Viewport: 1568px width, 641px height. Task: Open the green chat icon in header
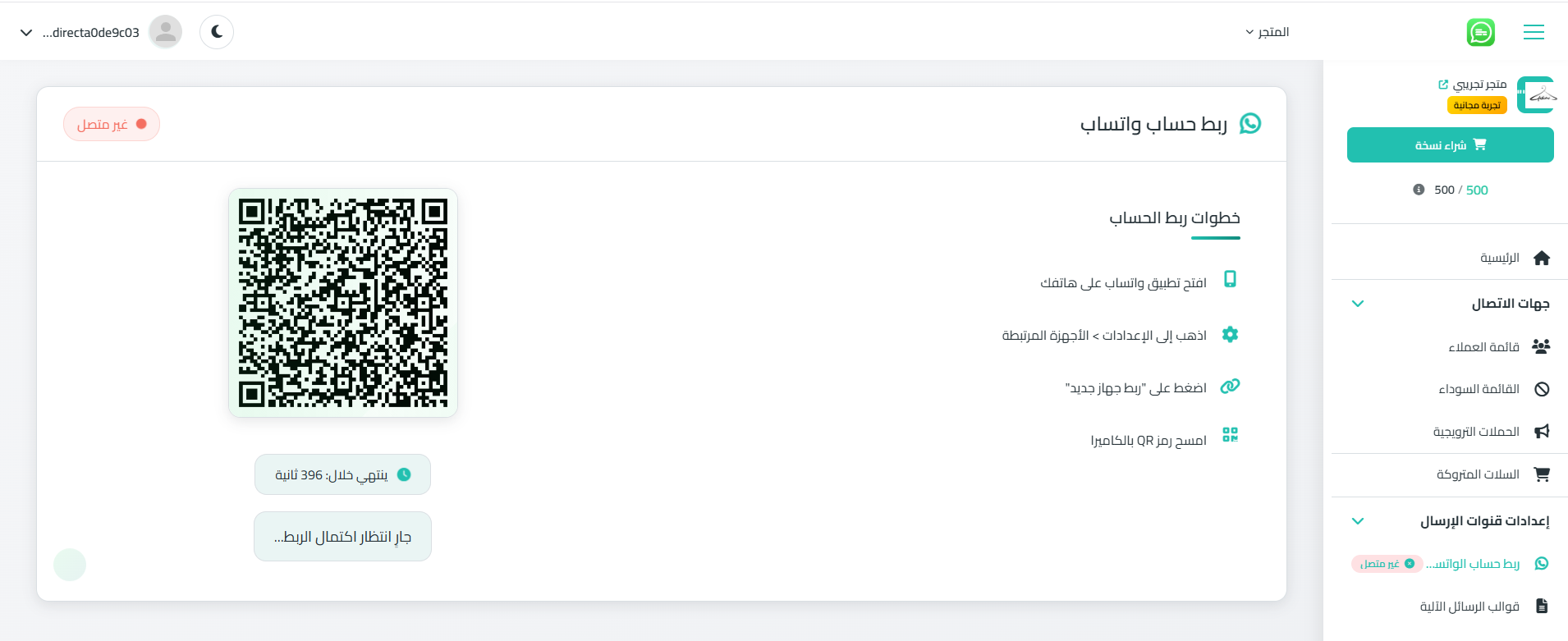click(x=1480, y=32)
